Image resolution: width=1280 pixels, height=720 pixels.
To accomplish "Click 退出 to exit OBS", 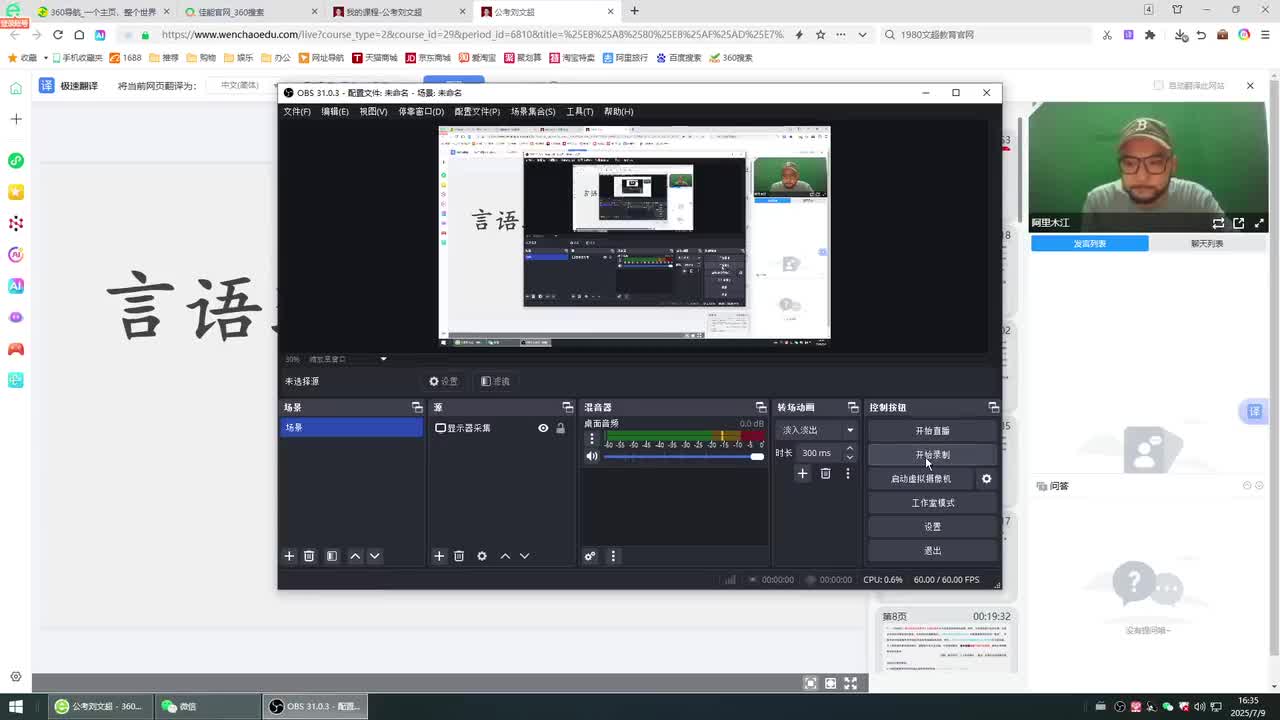I will 932,551.
